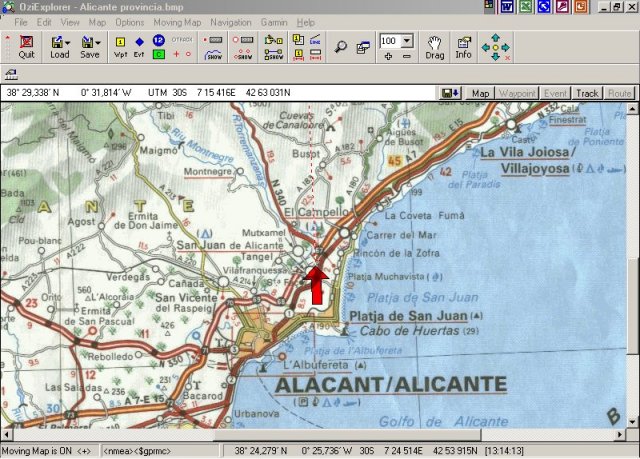Viewport: 640px width, 459px height.
Task: Toggle the Map control button
Action: coord(480,93)
